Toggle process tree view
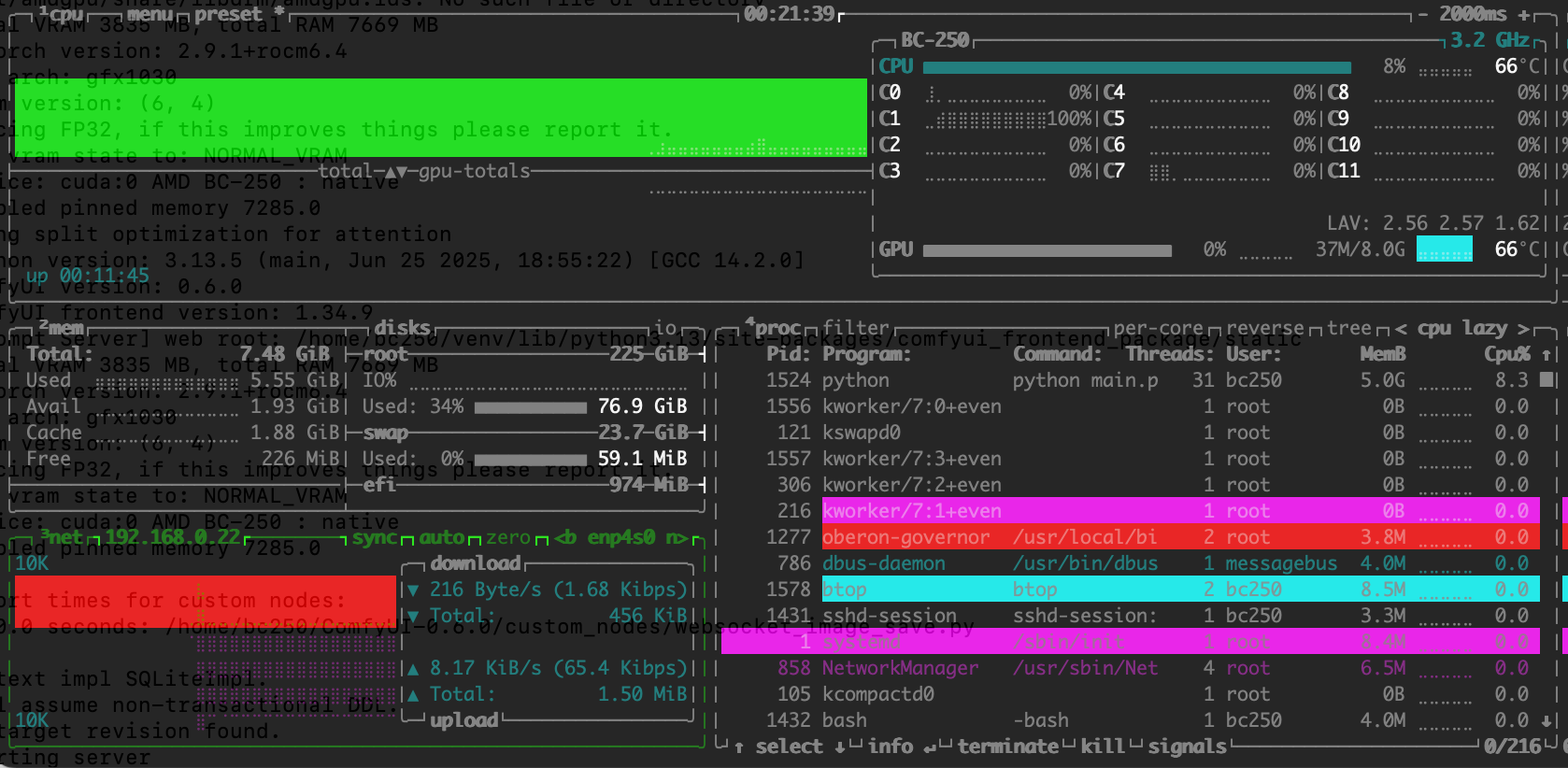Viewport: 1568px width, 768px height. pos(1349,328)
